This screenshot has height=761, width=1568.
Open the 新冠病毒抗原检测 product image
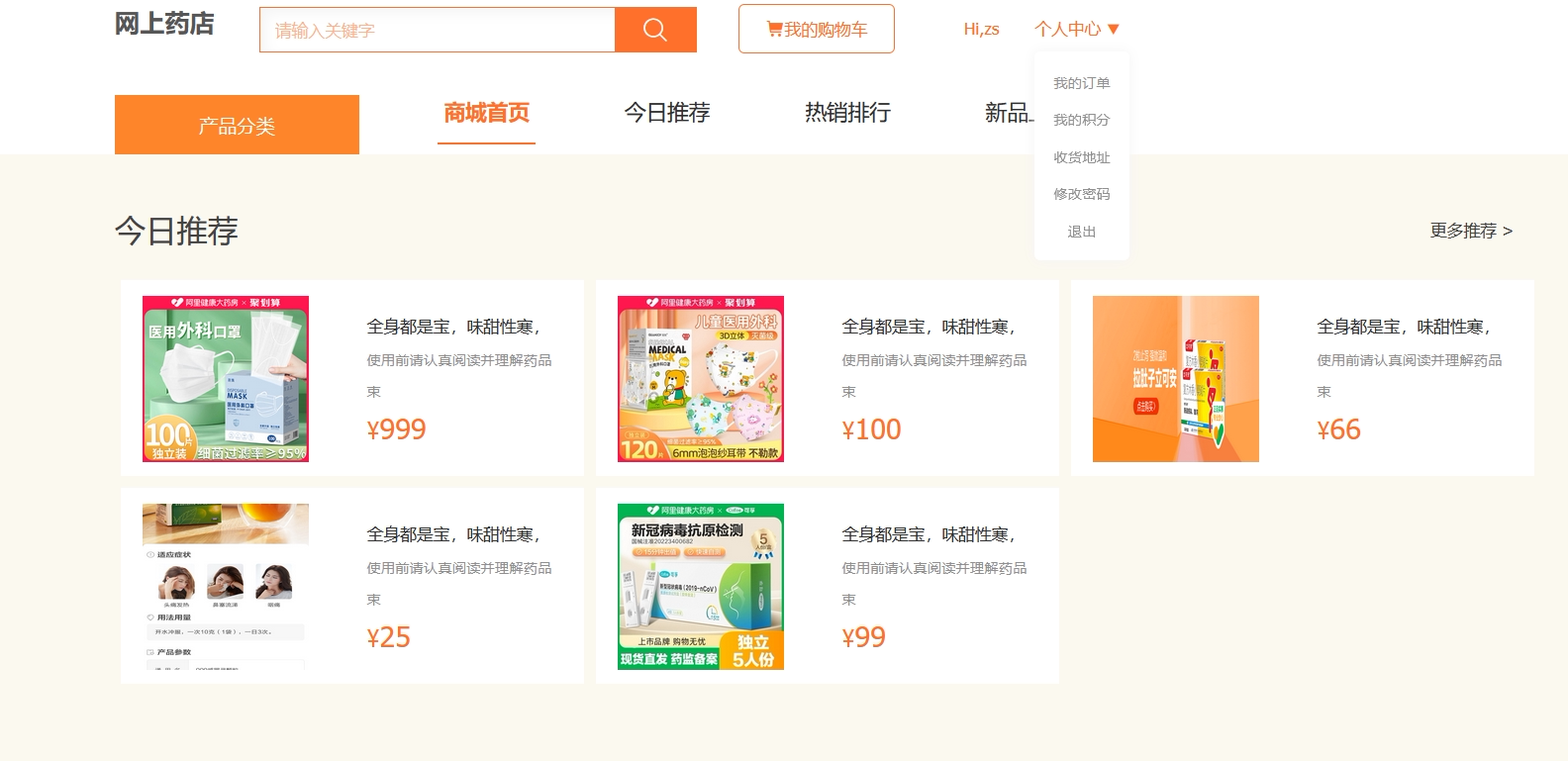tap(701, 586)
